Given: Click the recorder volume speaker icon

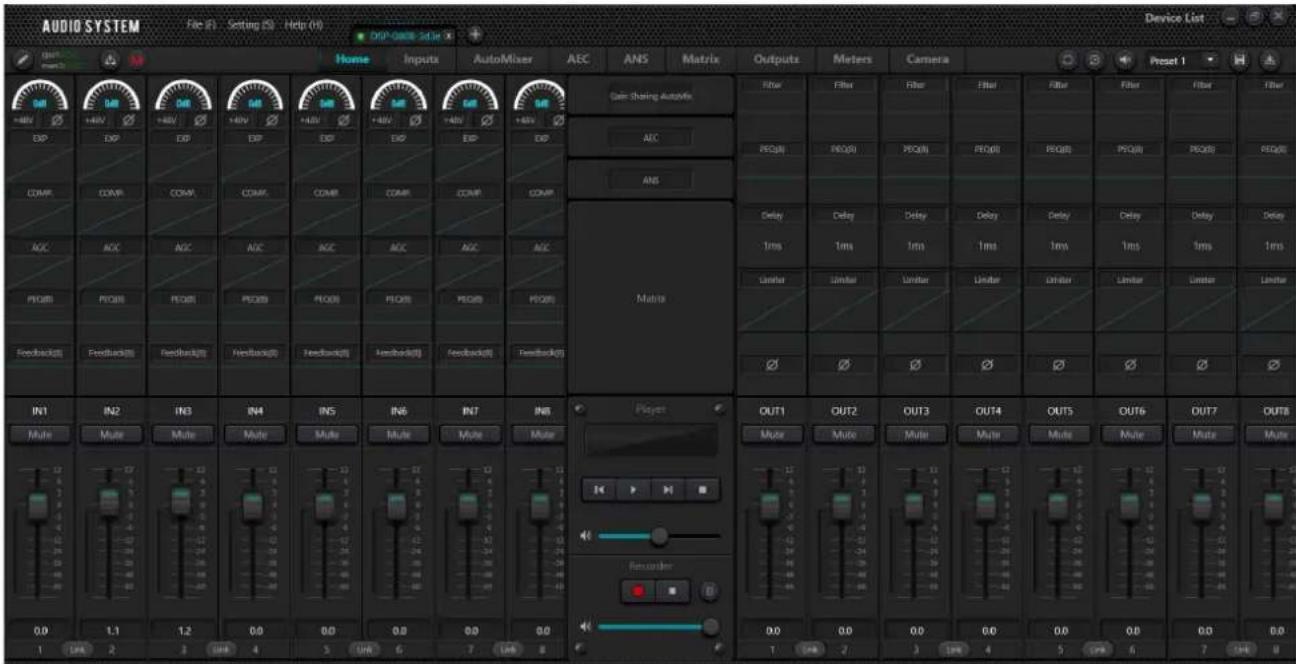Looking at the screenshot, I should [x=583, y=627].
